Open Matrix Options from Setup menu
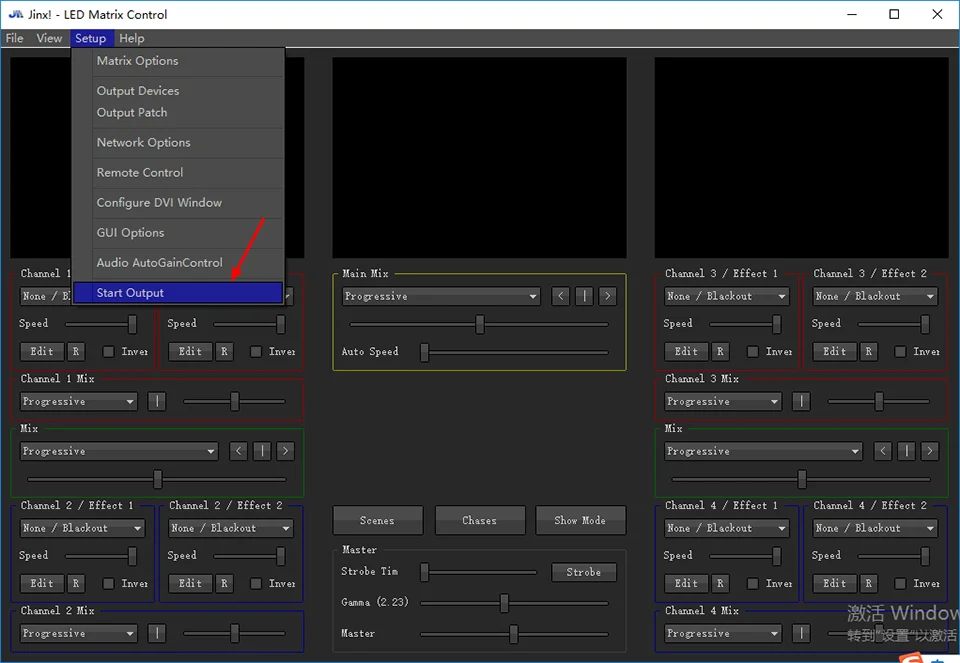 [x=137, y=61]
